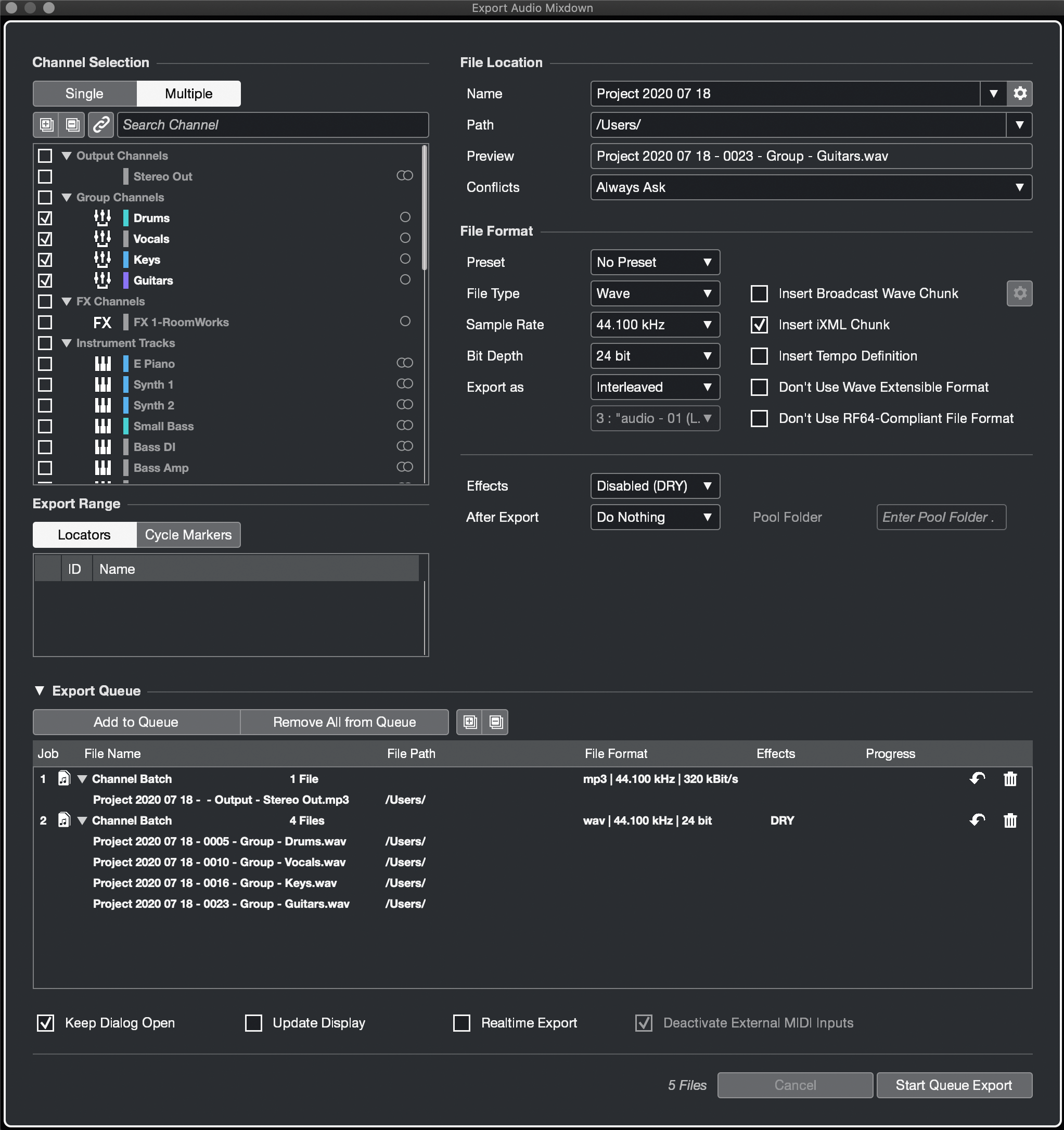Click Add to Queue button
Screen dimensions: 1064x1130
[136, 722]
